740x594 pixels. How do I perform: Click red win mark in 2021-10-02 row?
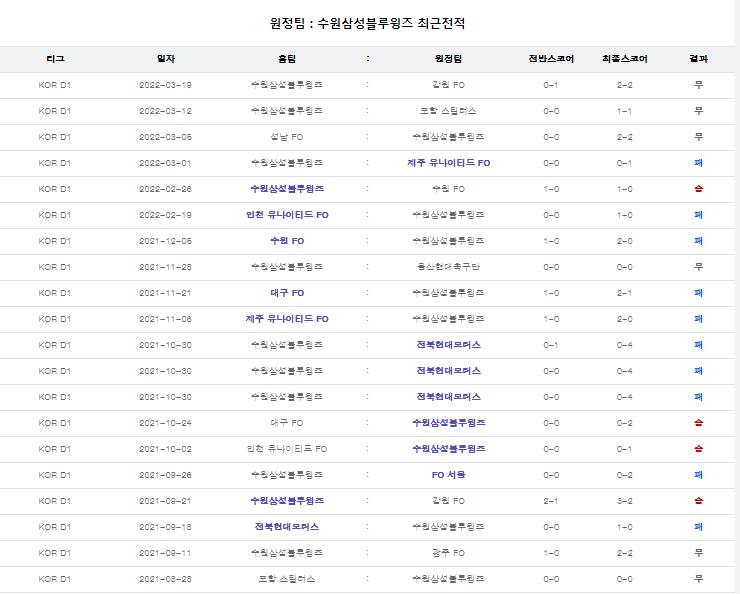tap(698, 449)
